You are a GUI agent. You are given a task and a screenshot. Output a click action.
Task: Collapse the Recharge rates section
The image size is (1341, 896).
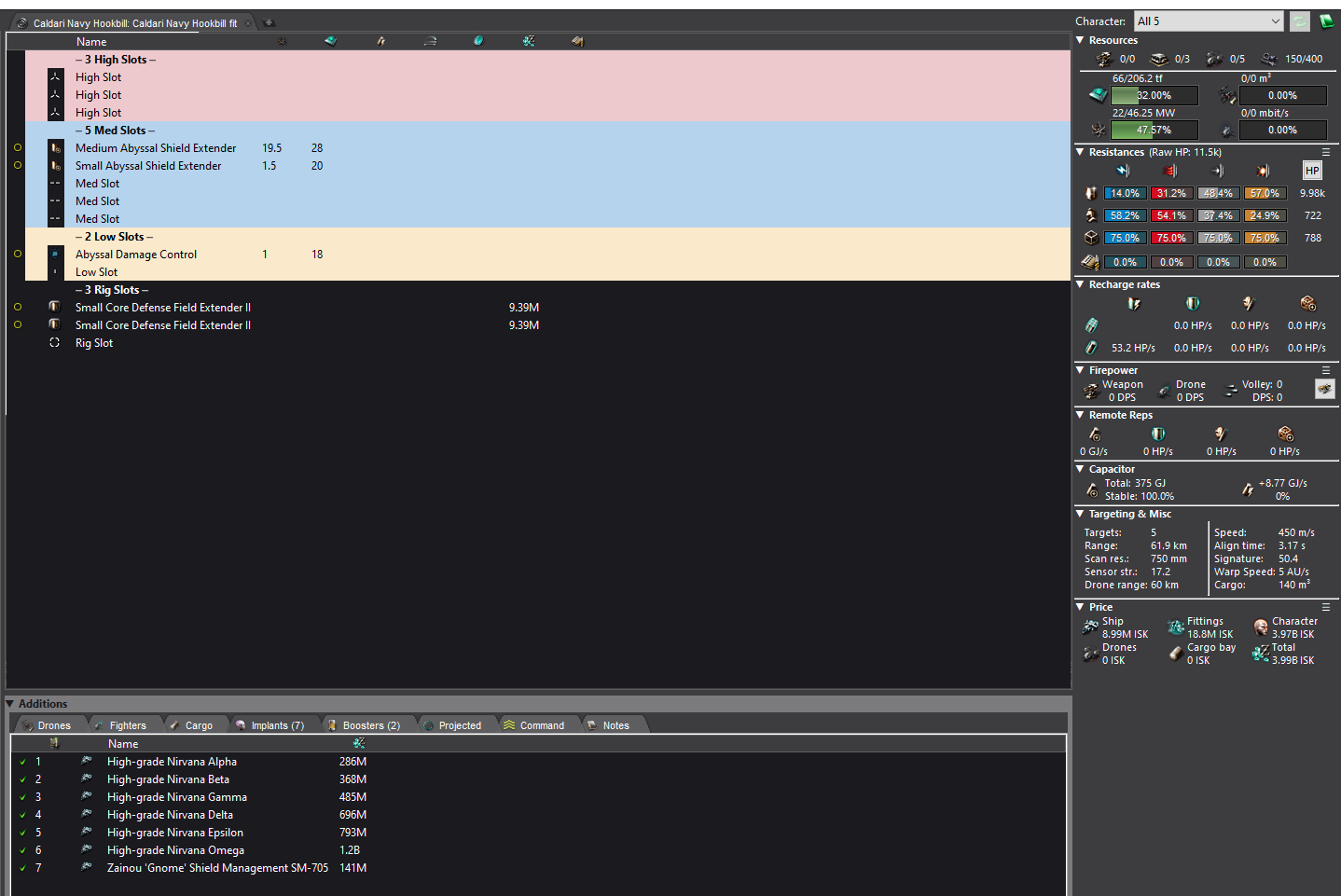coord(1080,284)
